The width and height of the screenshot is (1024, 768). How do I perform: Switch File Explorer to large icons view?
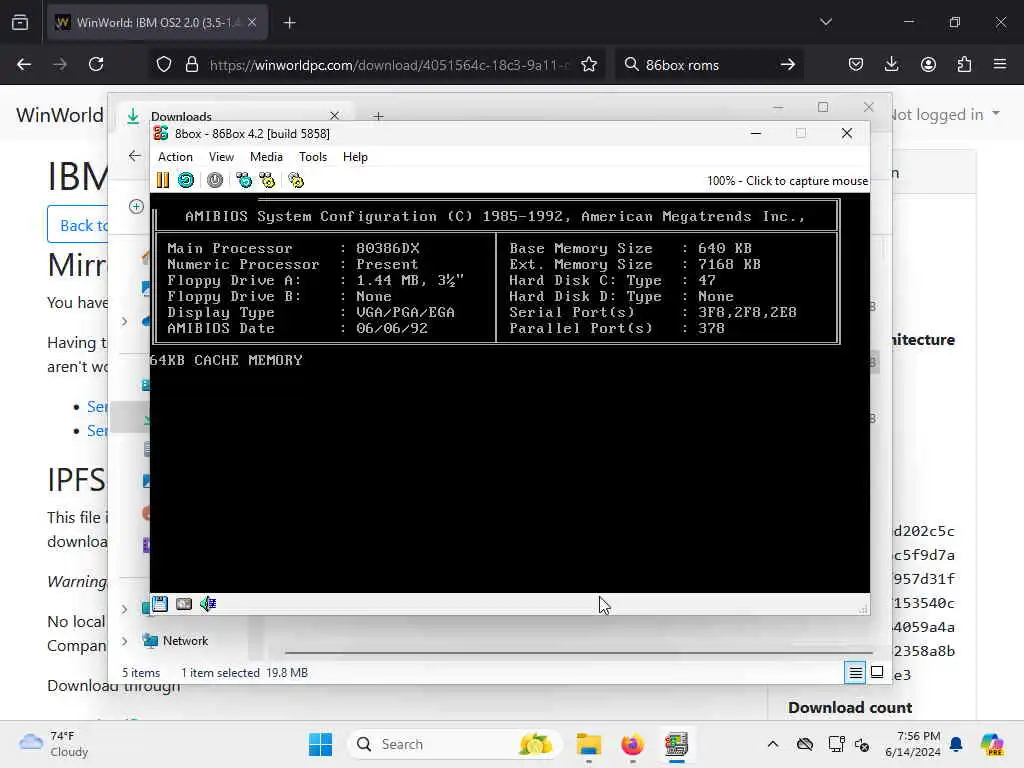[x=877, y=672]
